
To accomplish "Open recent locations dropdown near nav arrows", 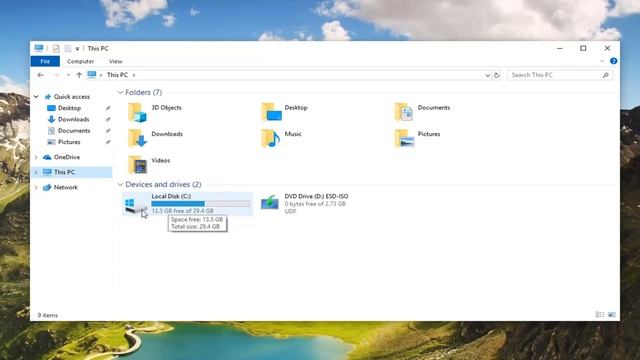I will pos(68,75).
